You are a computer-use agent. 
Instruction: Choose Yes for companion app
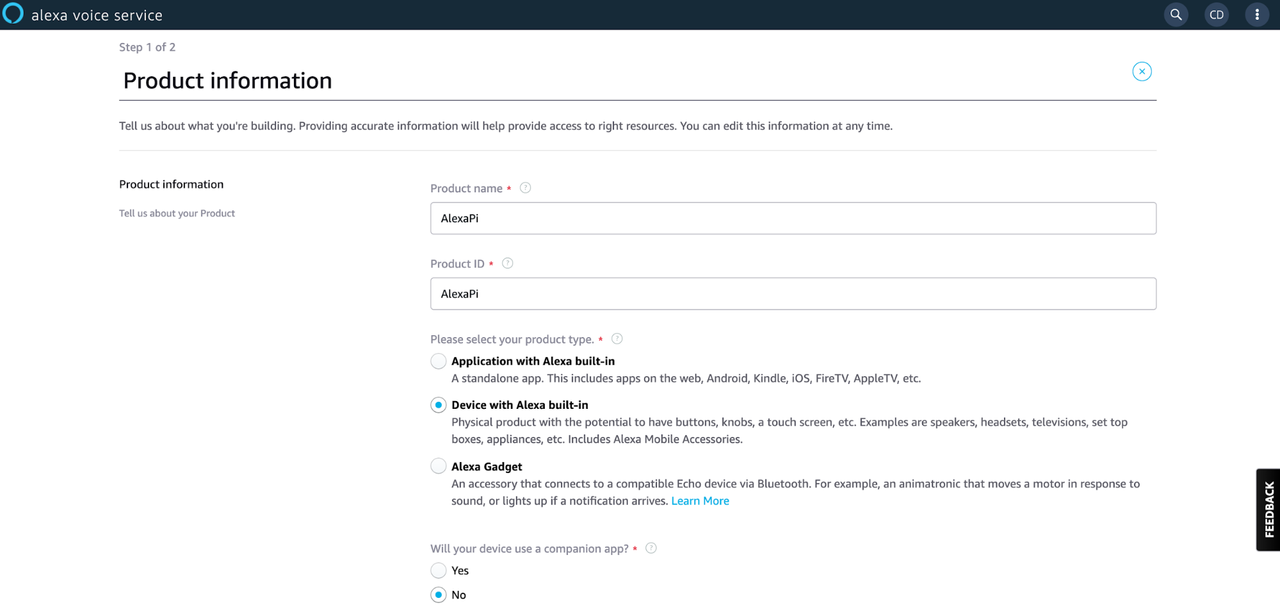(x=438, y=570)
